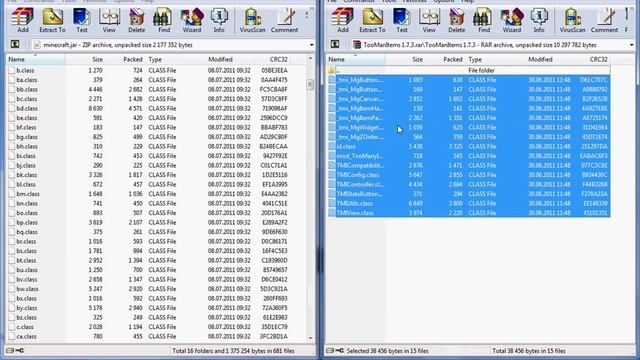
Task: Select _tmi_MgZOrder file in TooManyItems list
Action: [469, 137]
